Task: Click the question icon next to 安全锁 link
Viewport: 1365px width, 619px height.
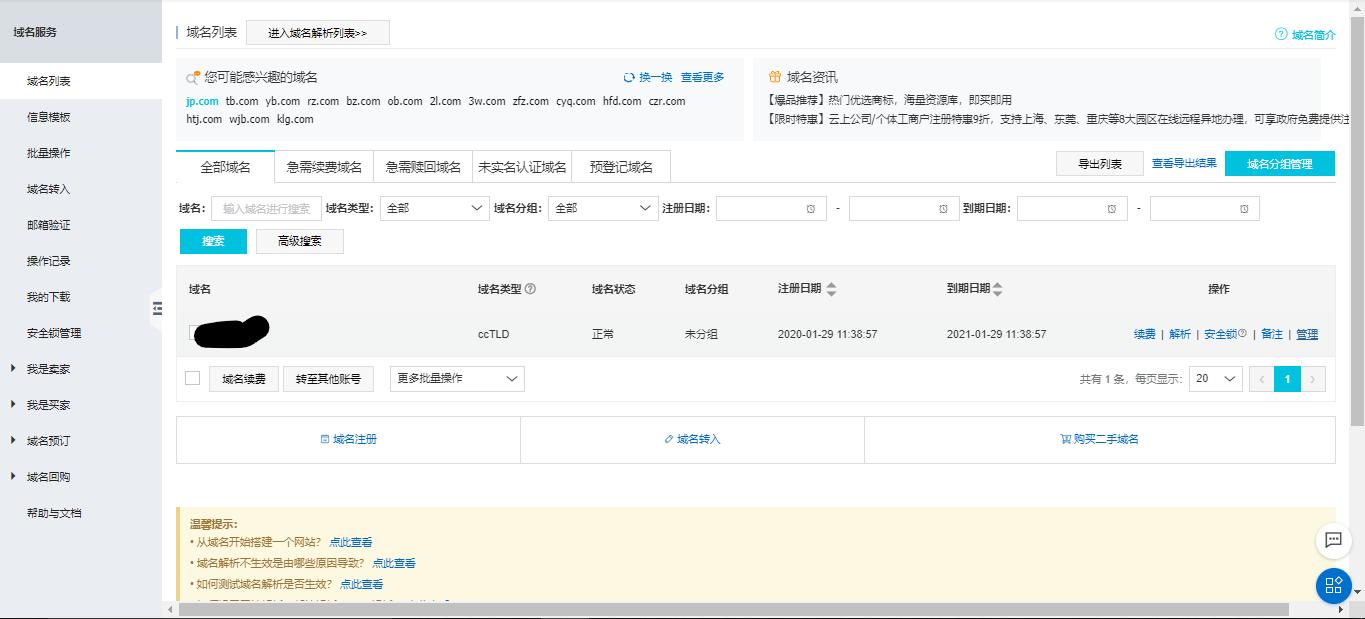Action: pyautogui.click(x=1243, y=333)
